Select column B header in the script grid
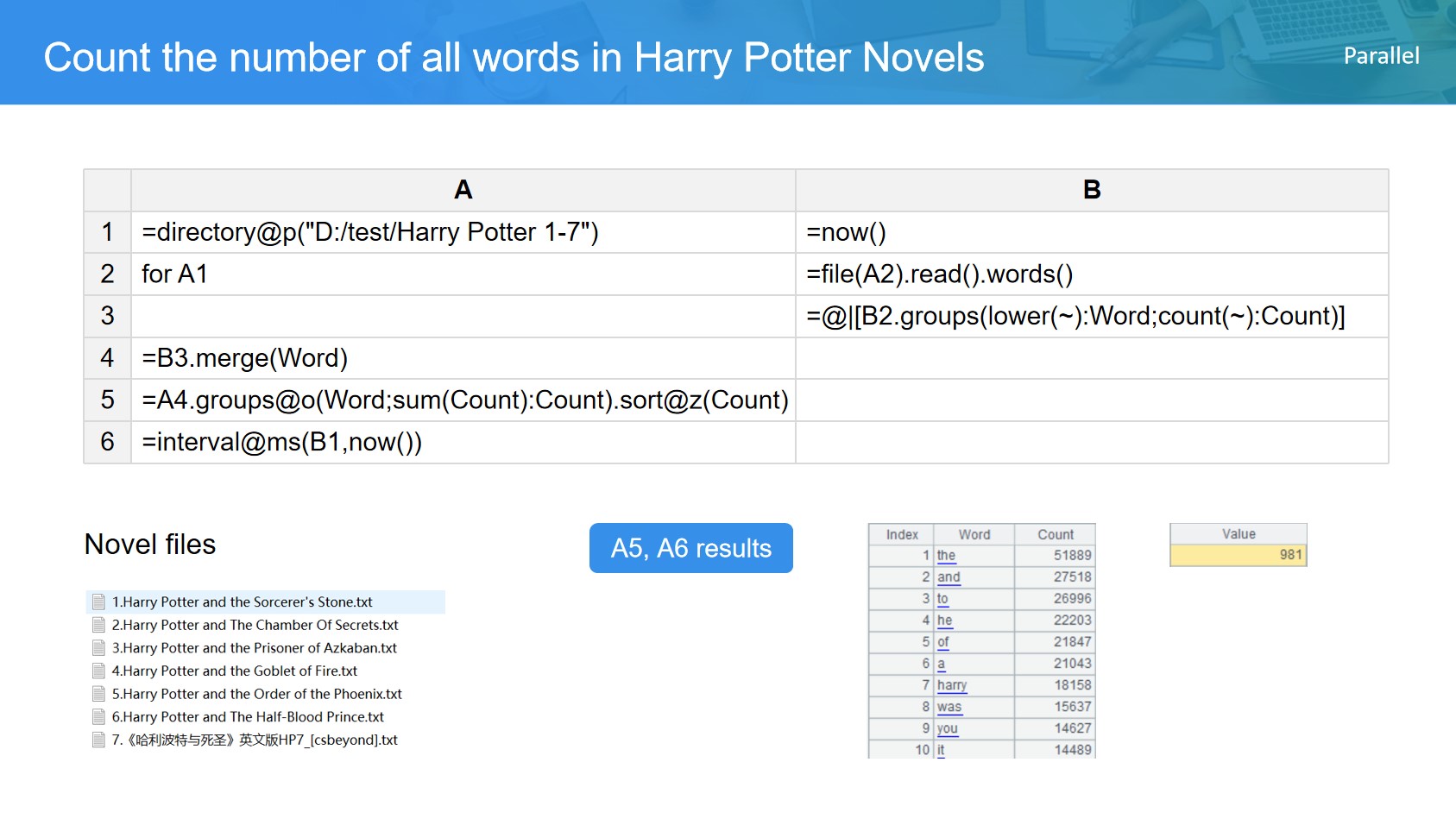The image size is (1456, 819). (1091, 190)
